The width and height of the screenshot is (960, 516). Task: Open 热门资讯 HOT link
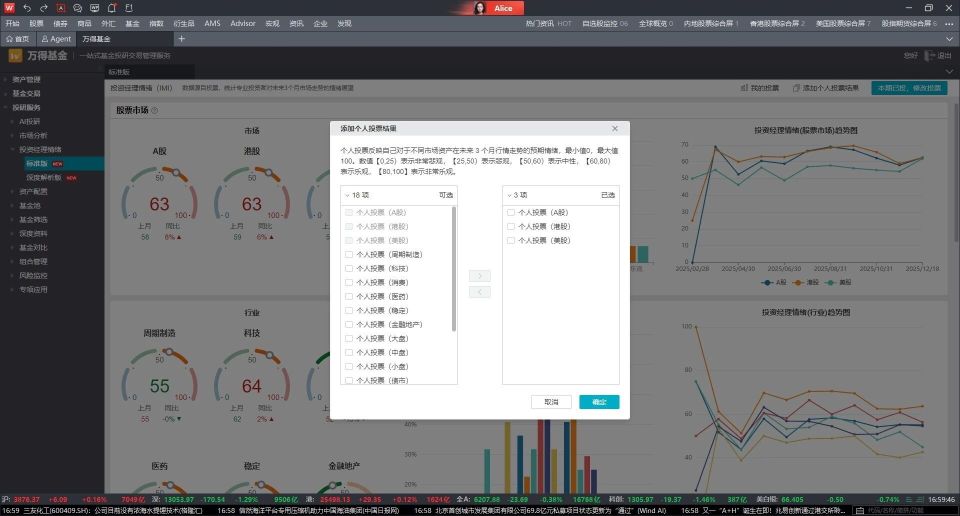[x=549, y=23]
